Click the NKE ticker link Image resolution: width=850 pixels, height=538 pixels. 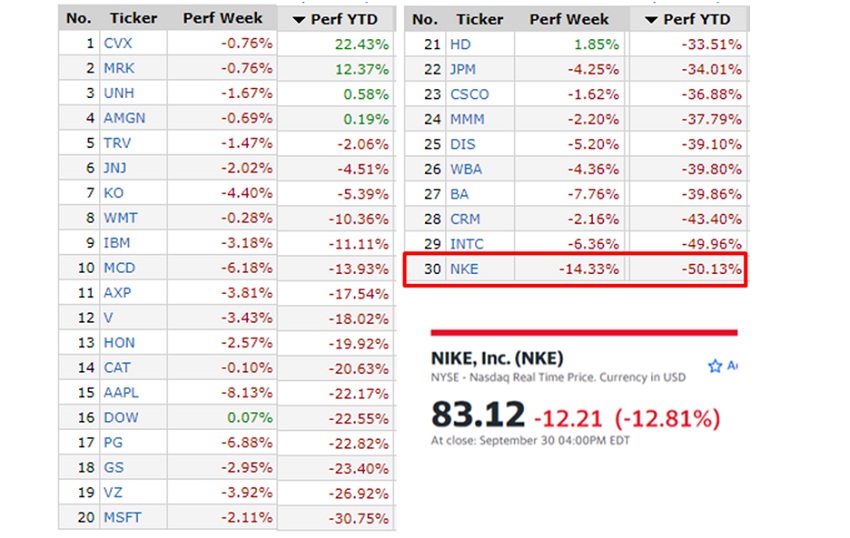464,269
